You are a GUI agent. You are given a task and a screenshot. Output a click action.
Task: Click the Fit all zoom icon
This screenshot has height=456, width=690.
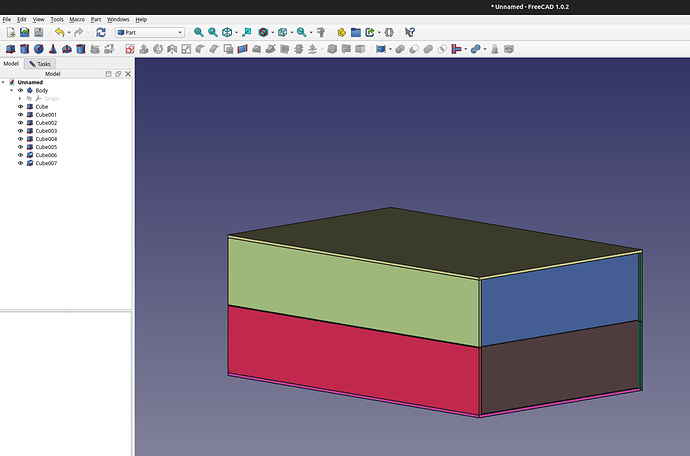click(x=198, y=33)
